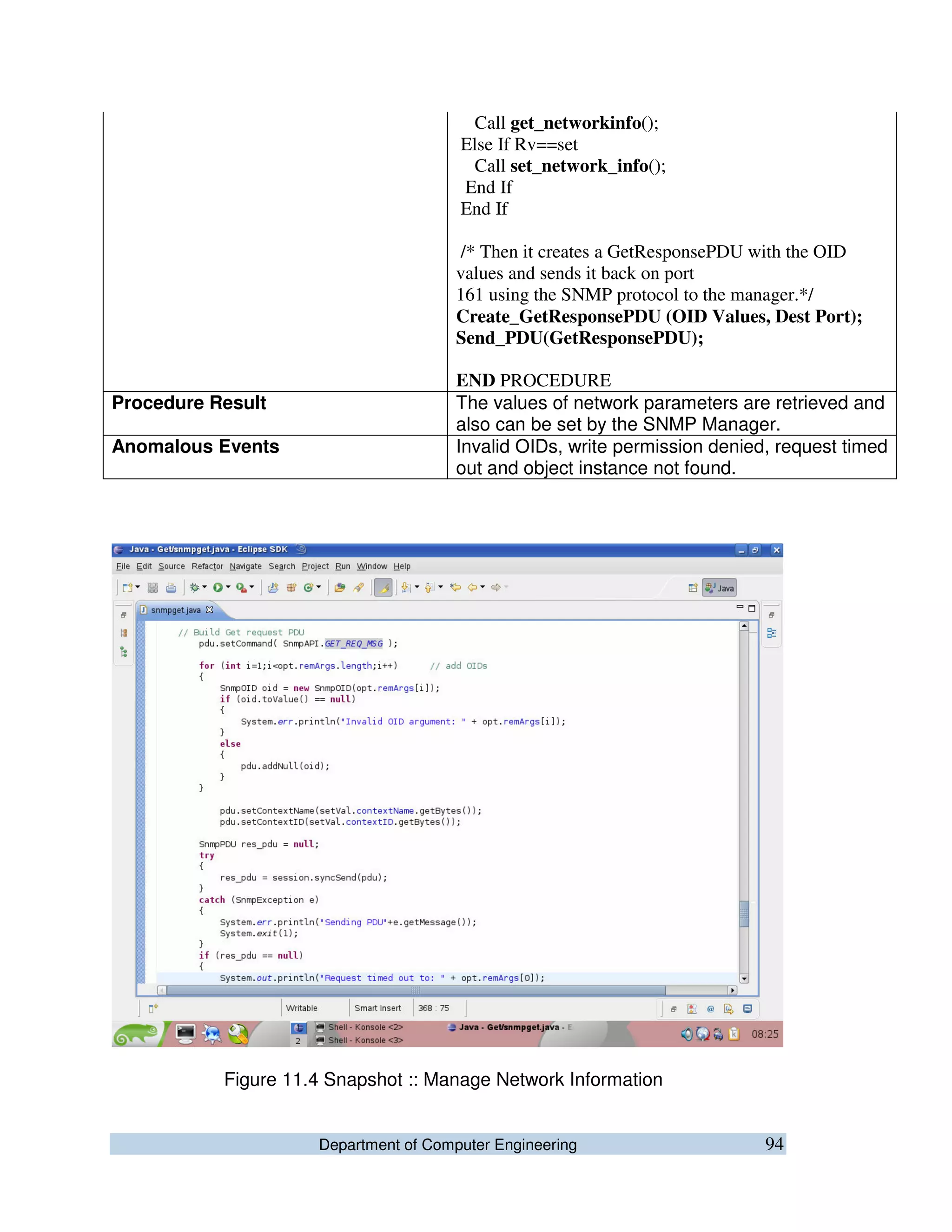Create a New Java Class icon
Viewport: 952px width, 1232px height.
click(309, 588)
